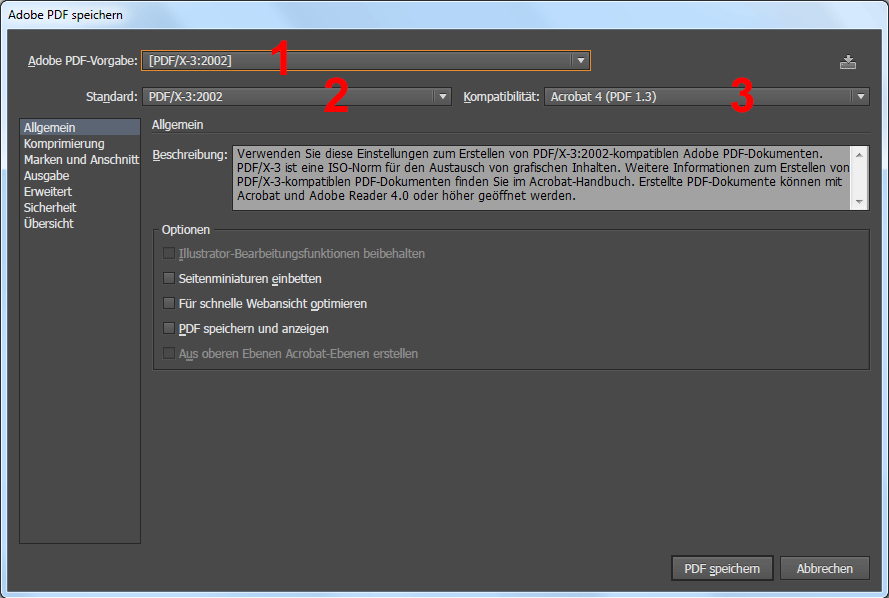Screen dimensions: 889x598
Task: Select Allgemein in the category list
Action: tap(50, 128)
